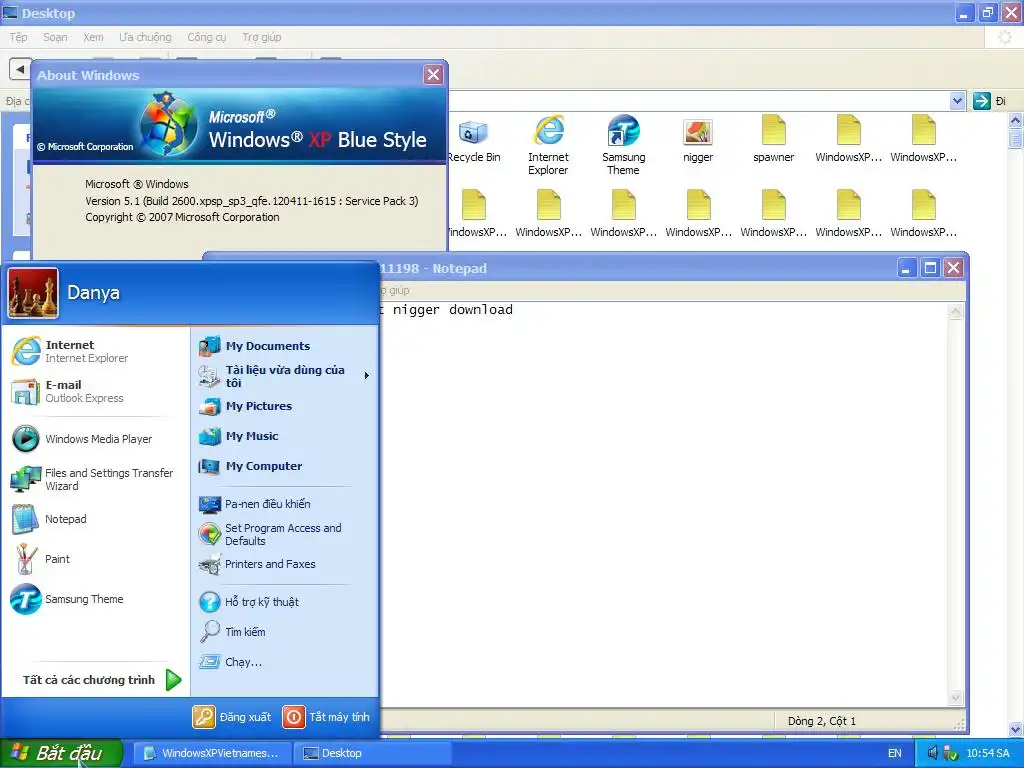The width and height of the screenshot is (1024, 768).
Task: Click Notepad scrollbar down arrow
Action: (955, 698)
